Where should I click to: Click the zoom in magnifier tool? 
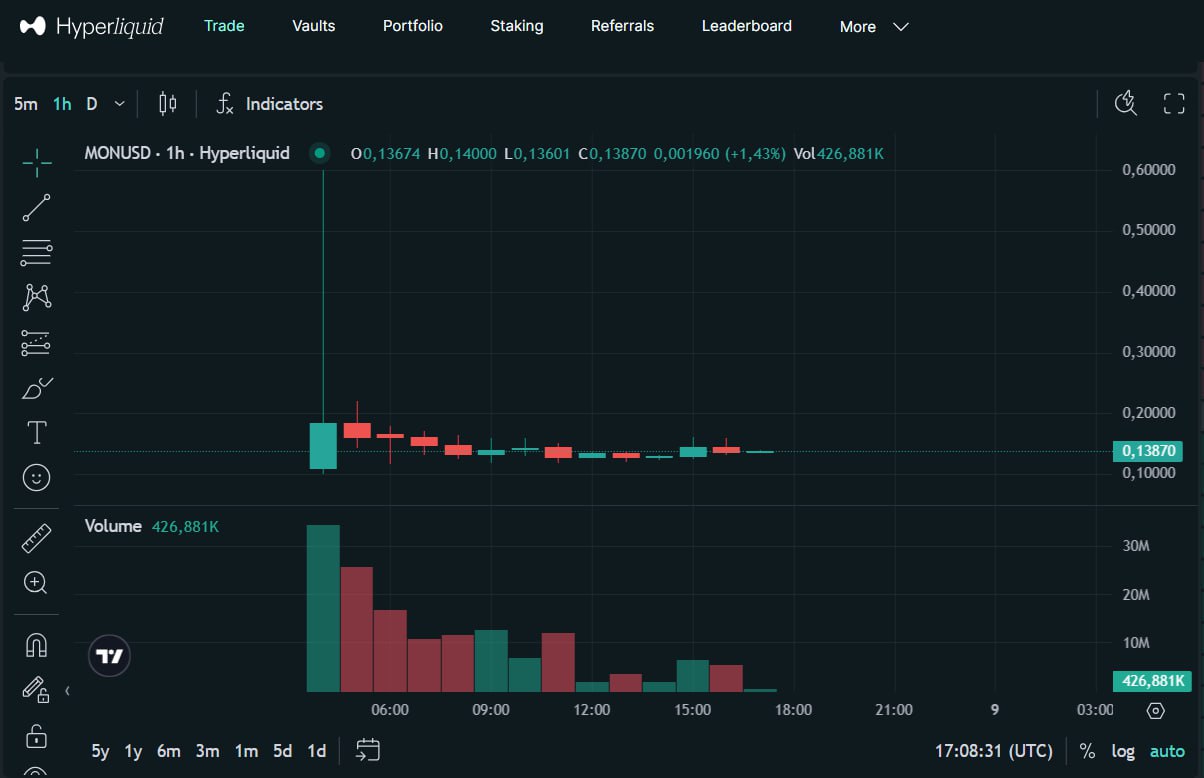pos(36,583)
